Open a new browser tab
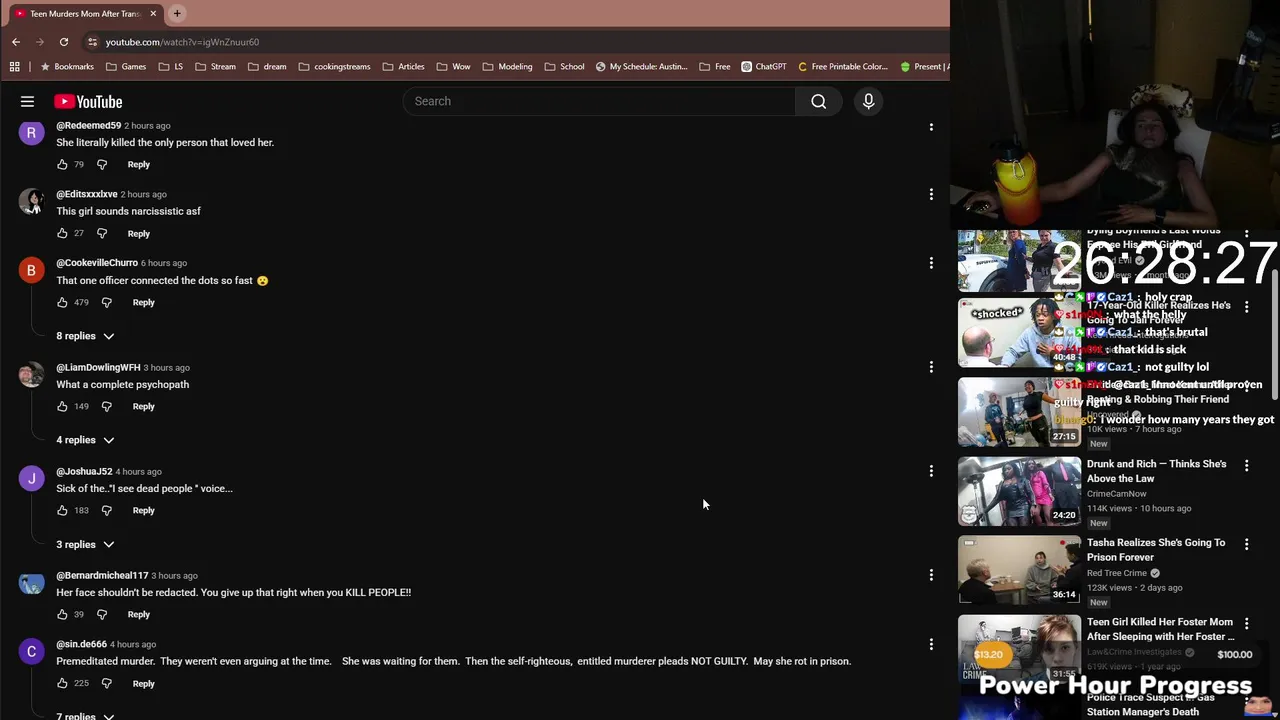The width and height of the screenshot is (1280, 720). pos(177,13)
